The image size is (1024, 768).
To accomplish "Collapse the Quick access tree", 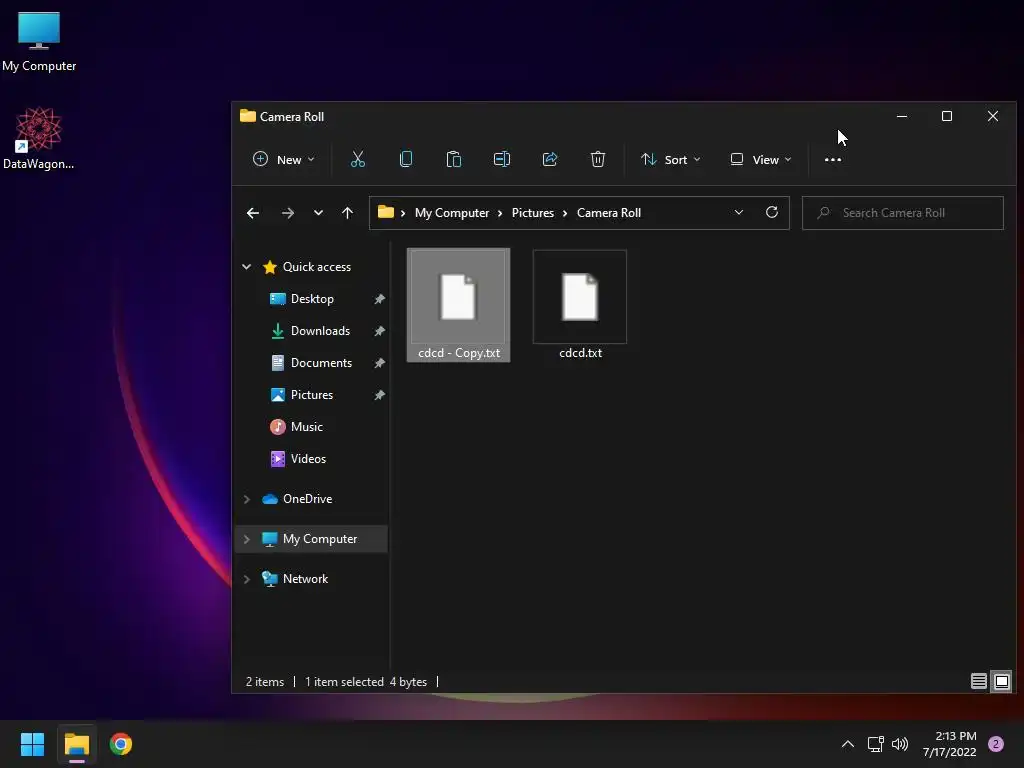I will (246, 266).
